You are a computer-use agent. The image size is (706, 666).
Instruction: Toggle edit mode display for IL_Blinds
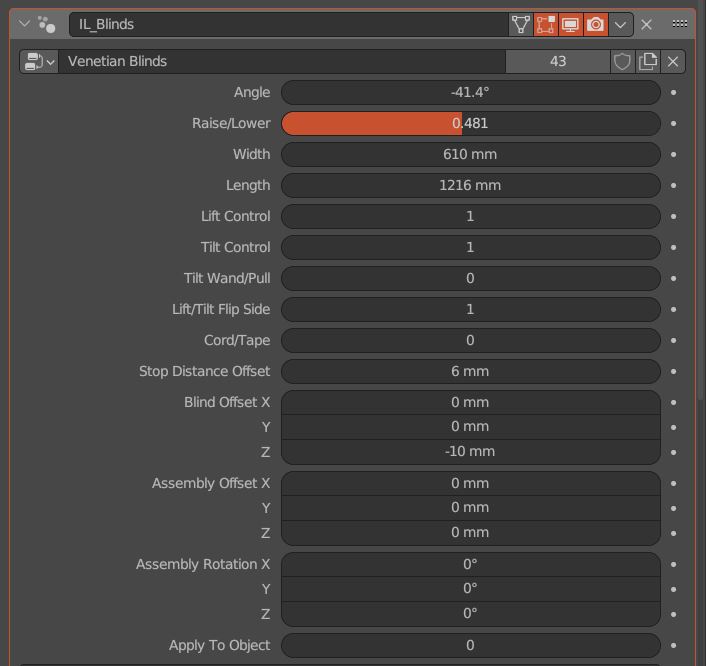pos(546,24)
